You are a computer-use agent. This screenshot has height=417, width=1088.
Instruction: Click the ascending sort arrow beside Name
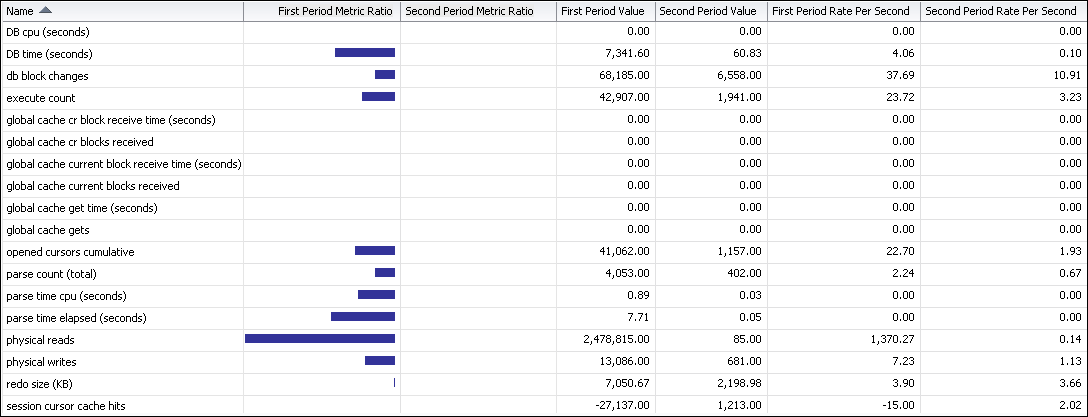tap(45, 10)
